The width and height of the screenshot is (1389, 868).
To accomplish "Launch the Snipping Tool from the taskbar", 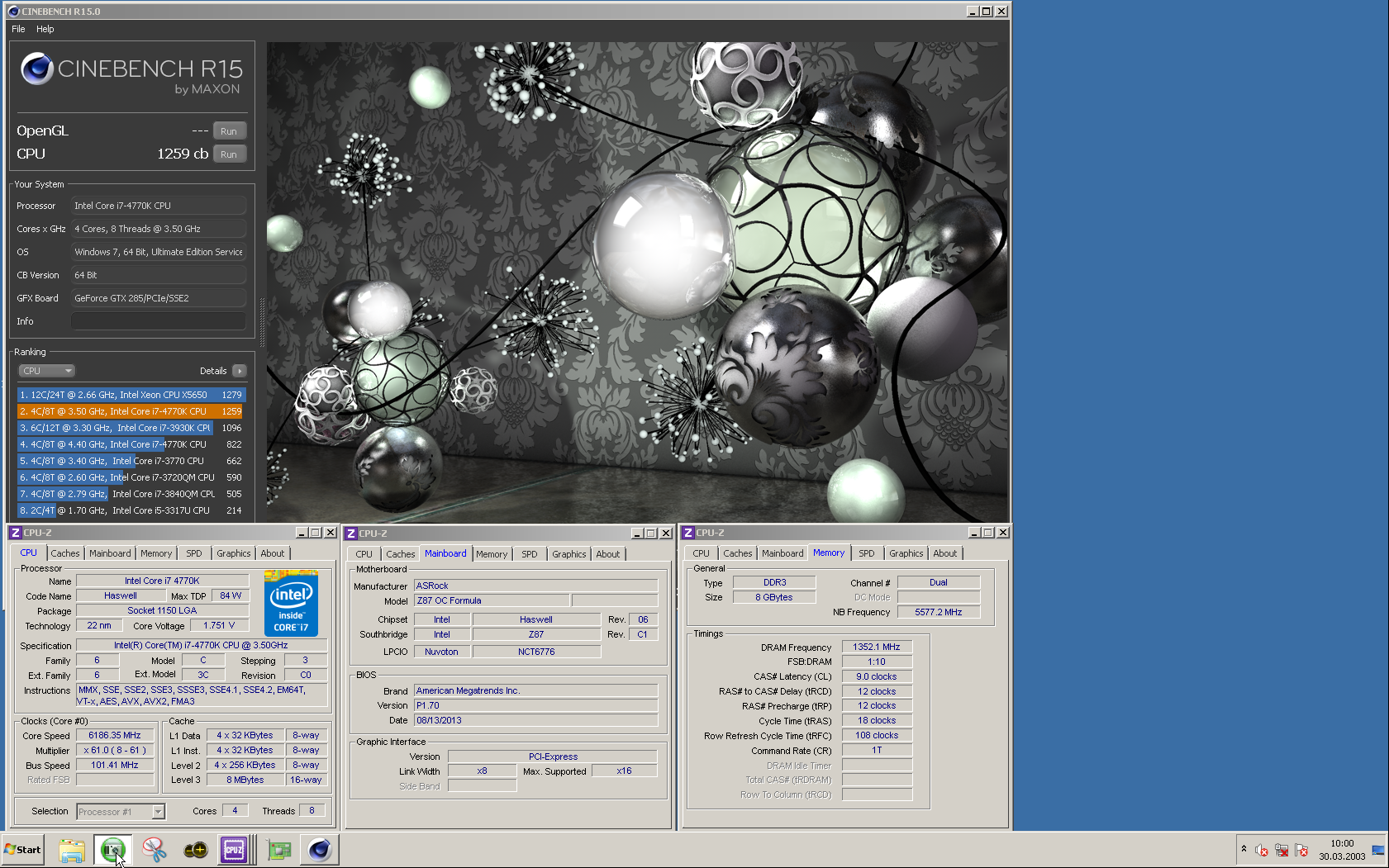I will (155, 850).
